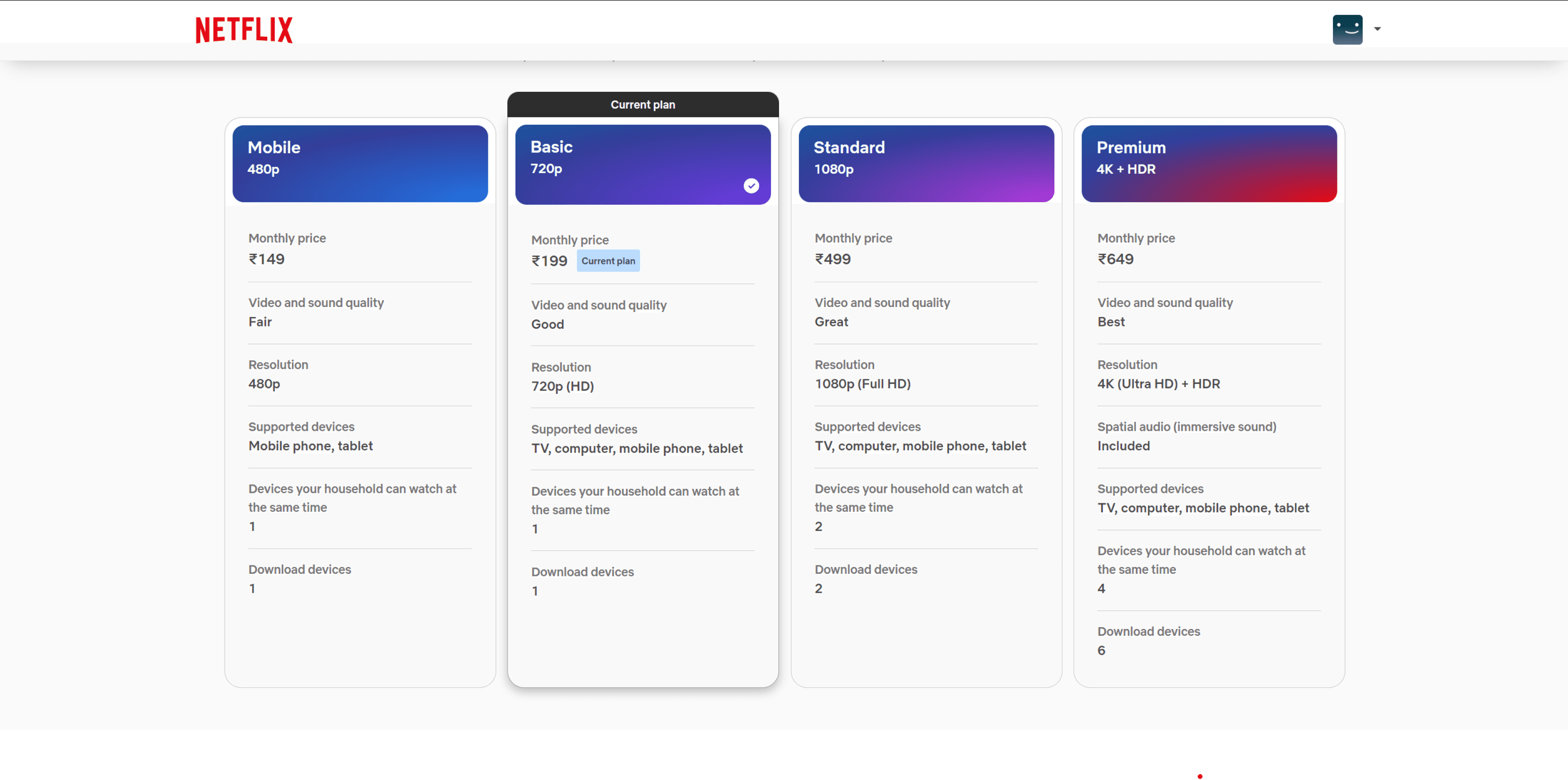
Task: Click Basic resolution 720p (HD) text
Action: pos(562,386)
